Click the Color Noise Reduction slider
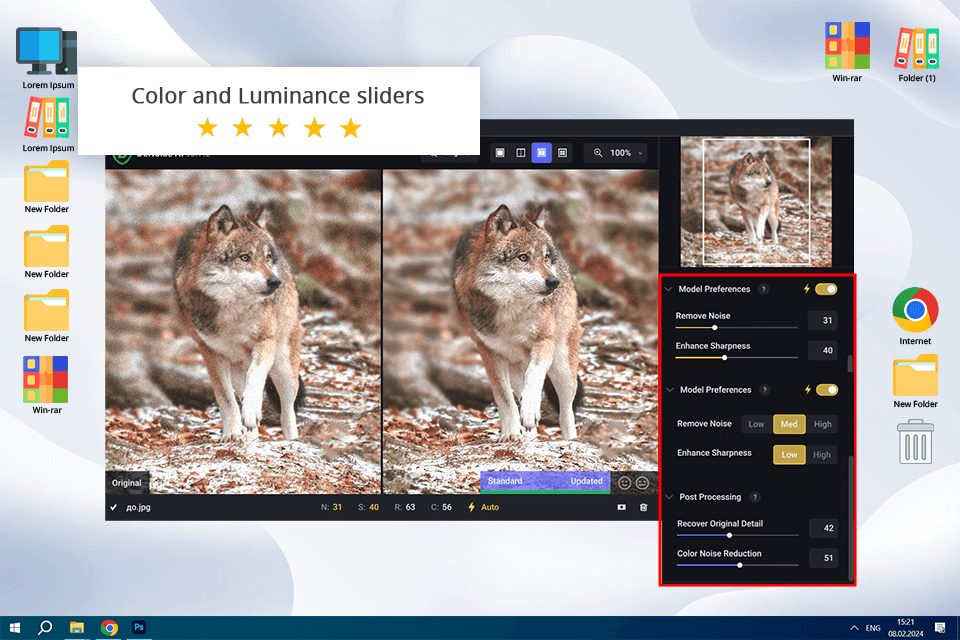 (738, 565)
